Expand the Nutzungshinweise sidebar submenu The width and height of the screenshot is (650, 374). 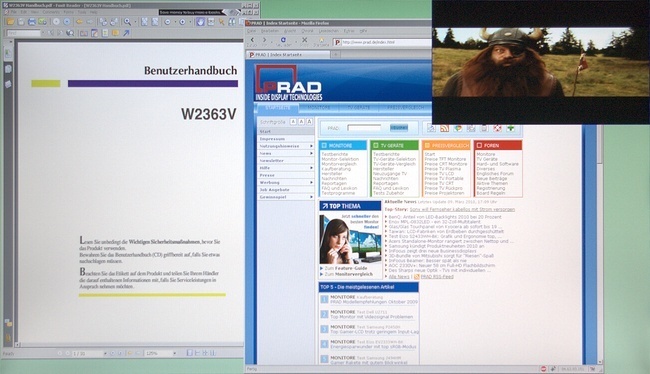coord(311,146)
